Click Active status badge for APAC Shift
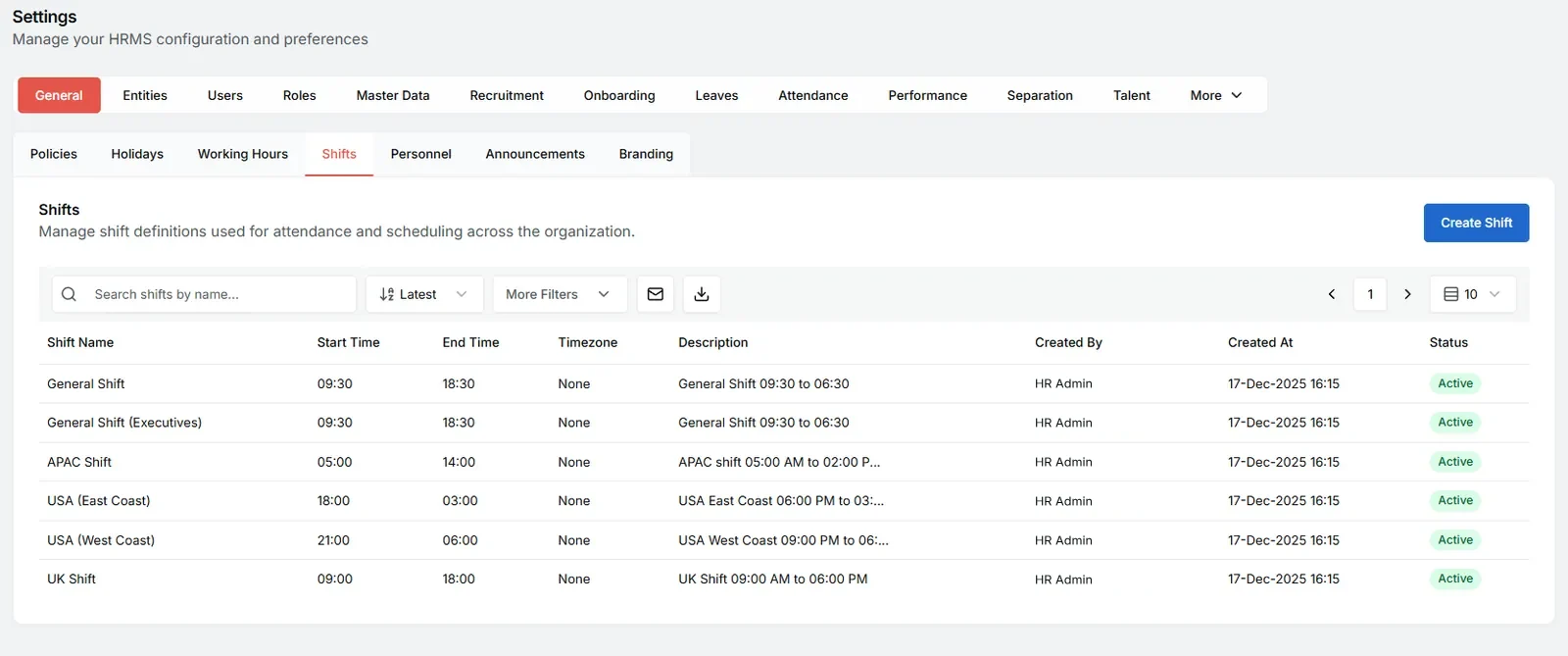This screenshot has height=656, width=1568. point(1455,462)
